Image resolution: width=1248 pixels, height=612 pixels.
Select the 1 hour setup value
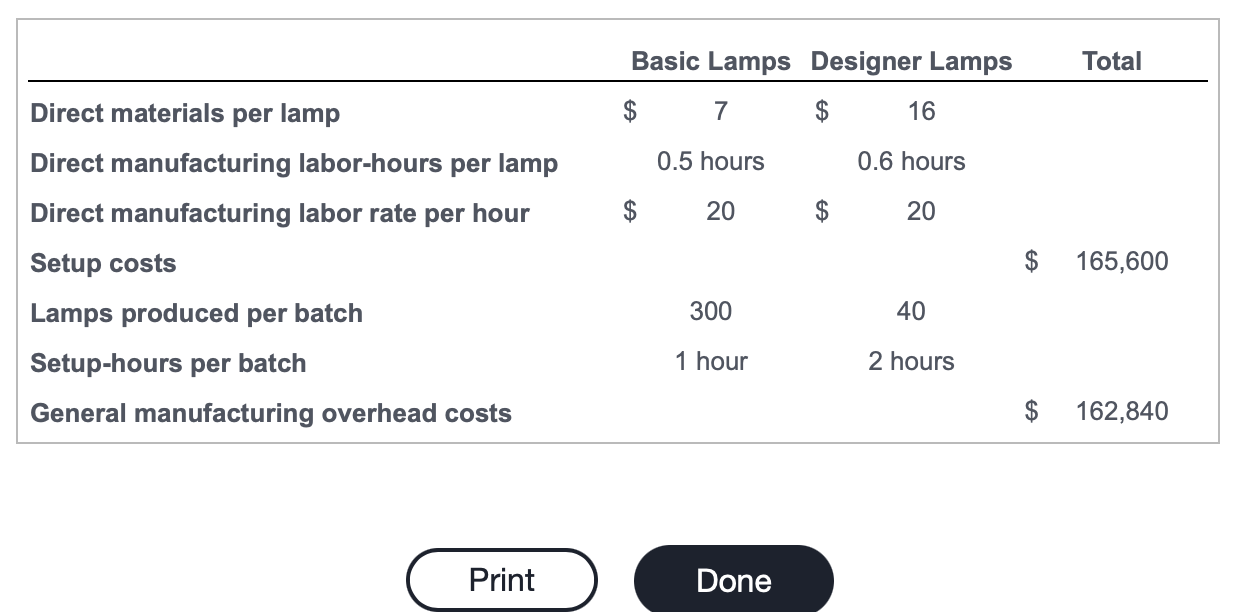(711, 361)
